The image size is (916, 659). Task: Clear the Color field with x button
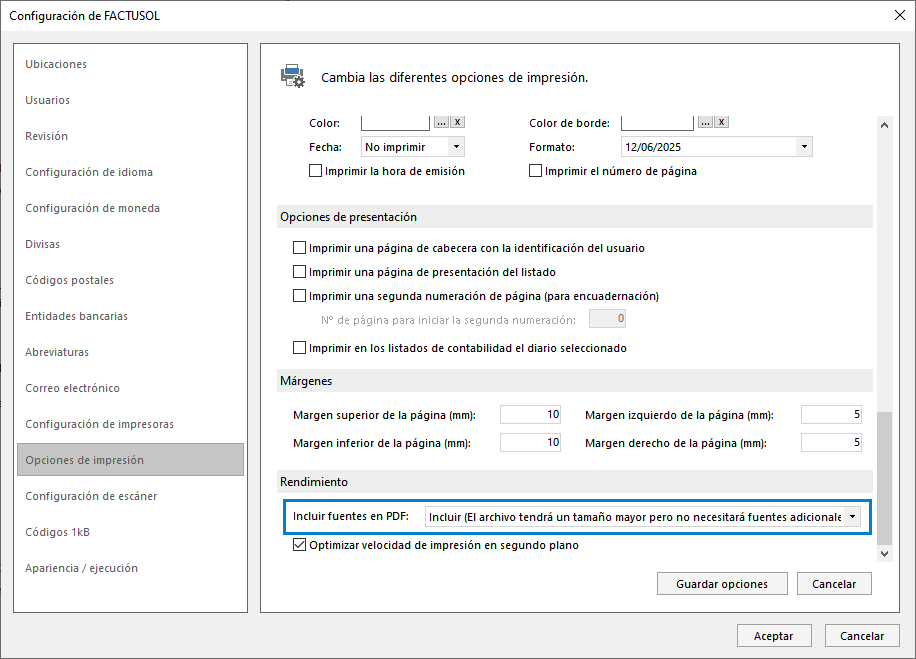click(458, 122)
